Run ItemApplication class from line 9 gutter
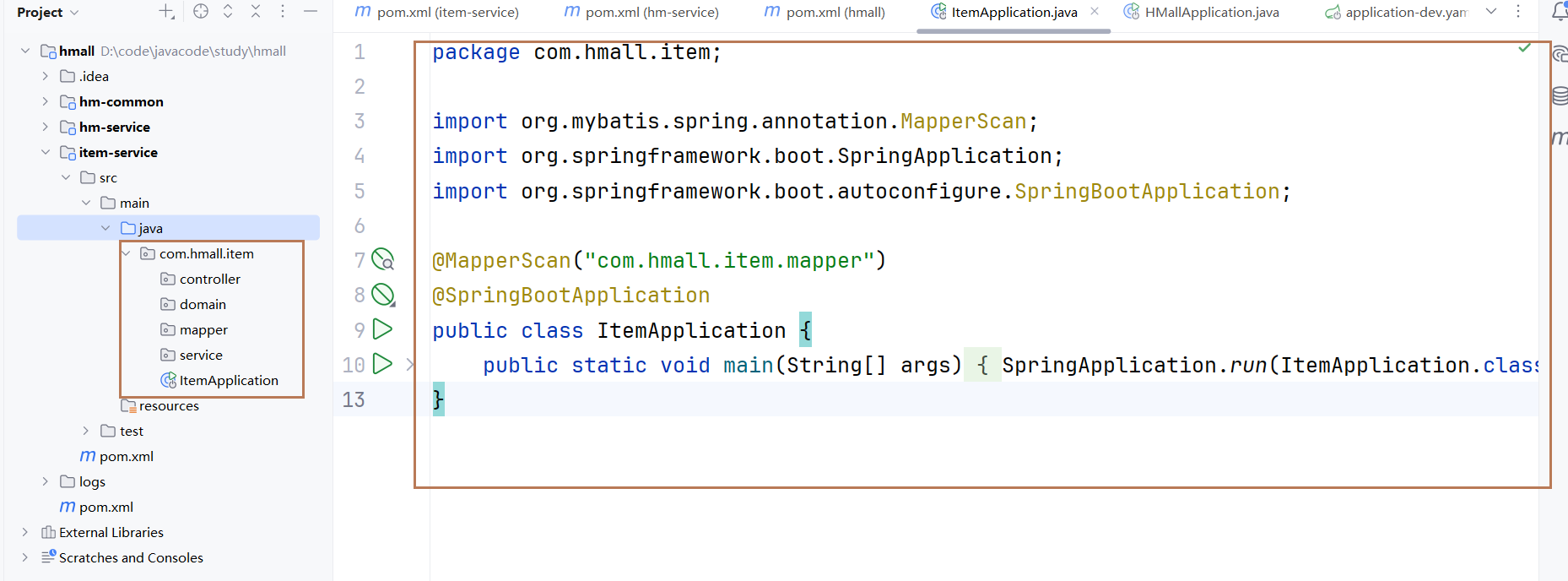This screenshot has width=1568, height=581. coord(382,329)
